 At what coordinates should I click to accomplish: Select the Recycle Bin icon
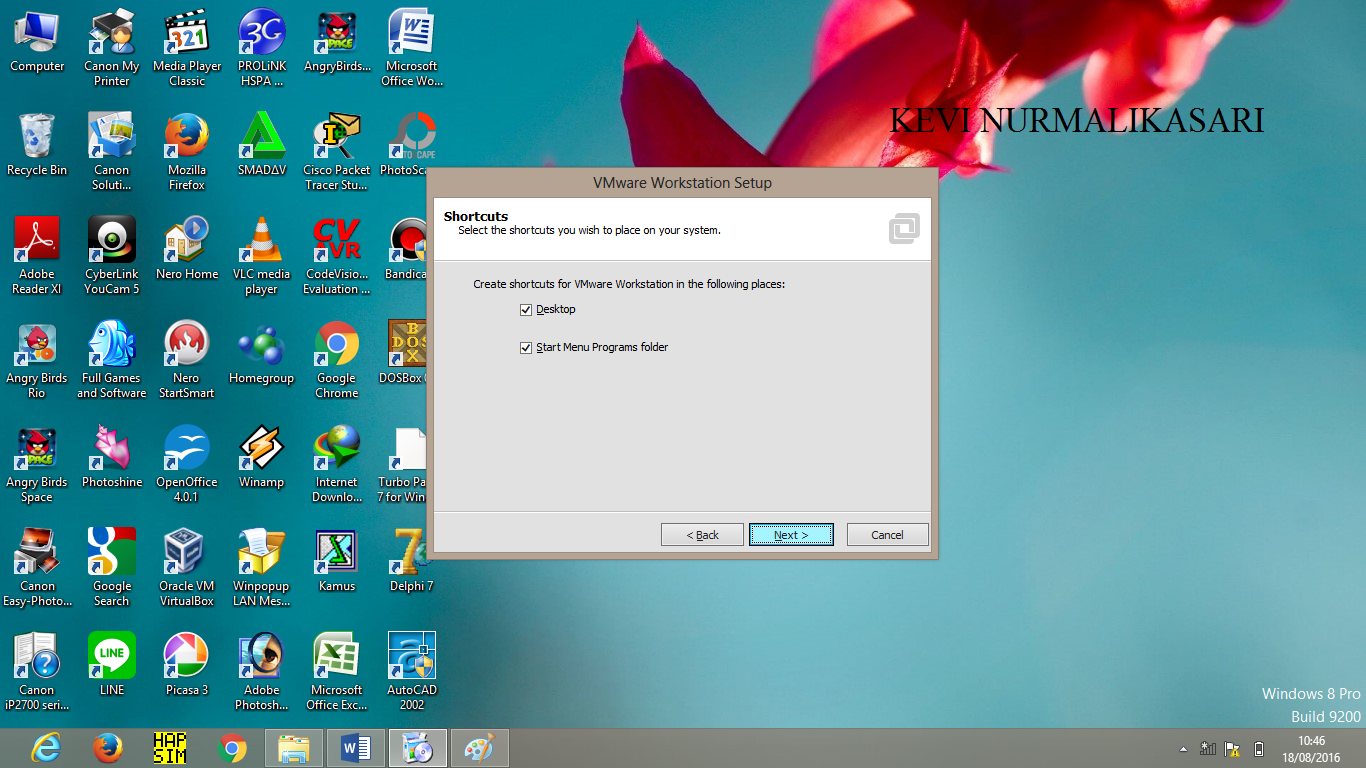click(x=37, y=146)
